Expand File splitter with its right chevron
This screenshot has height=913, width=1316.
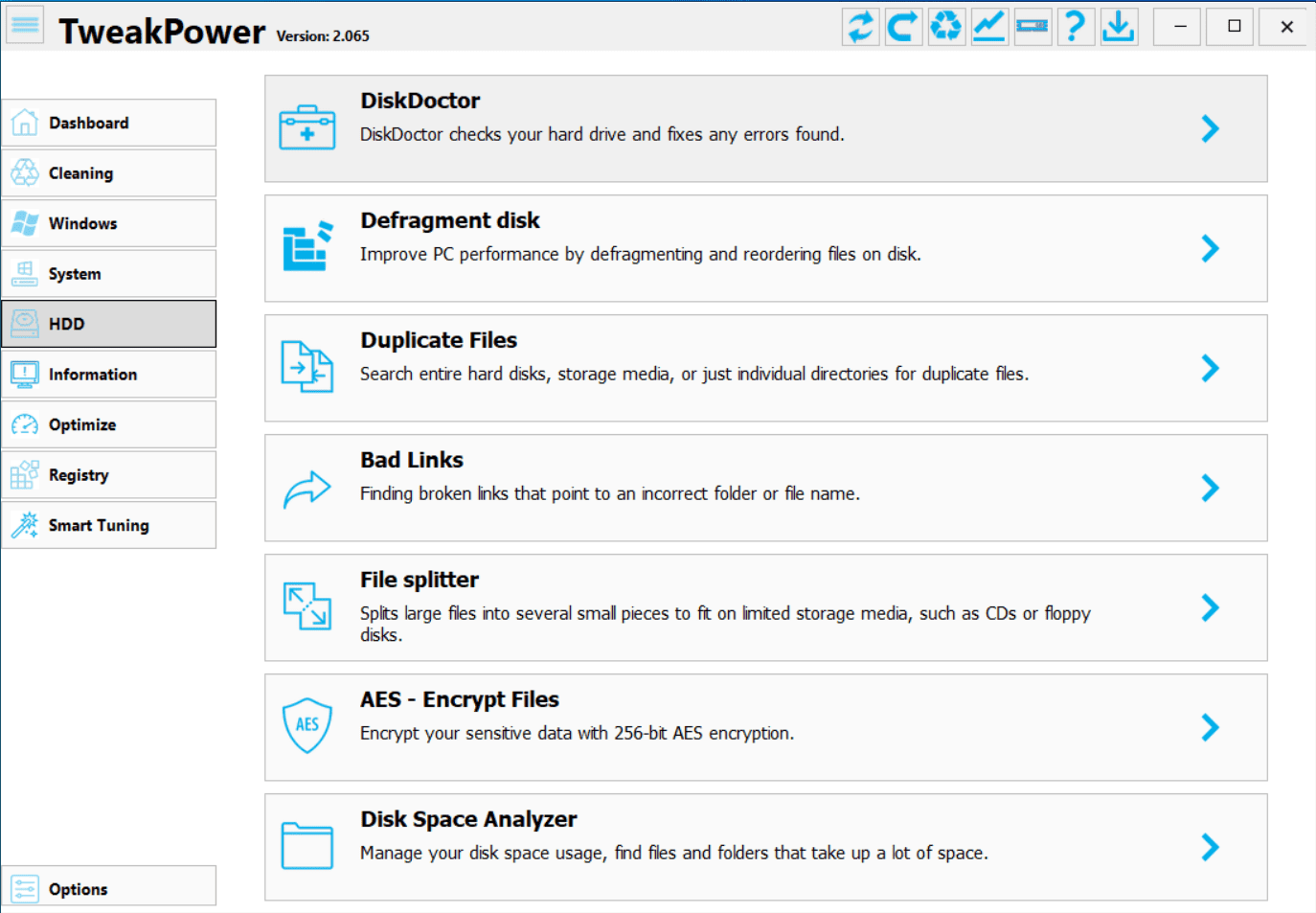(1211, 607)
